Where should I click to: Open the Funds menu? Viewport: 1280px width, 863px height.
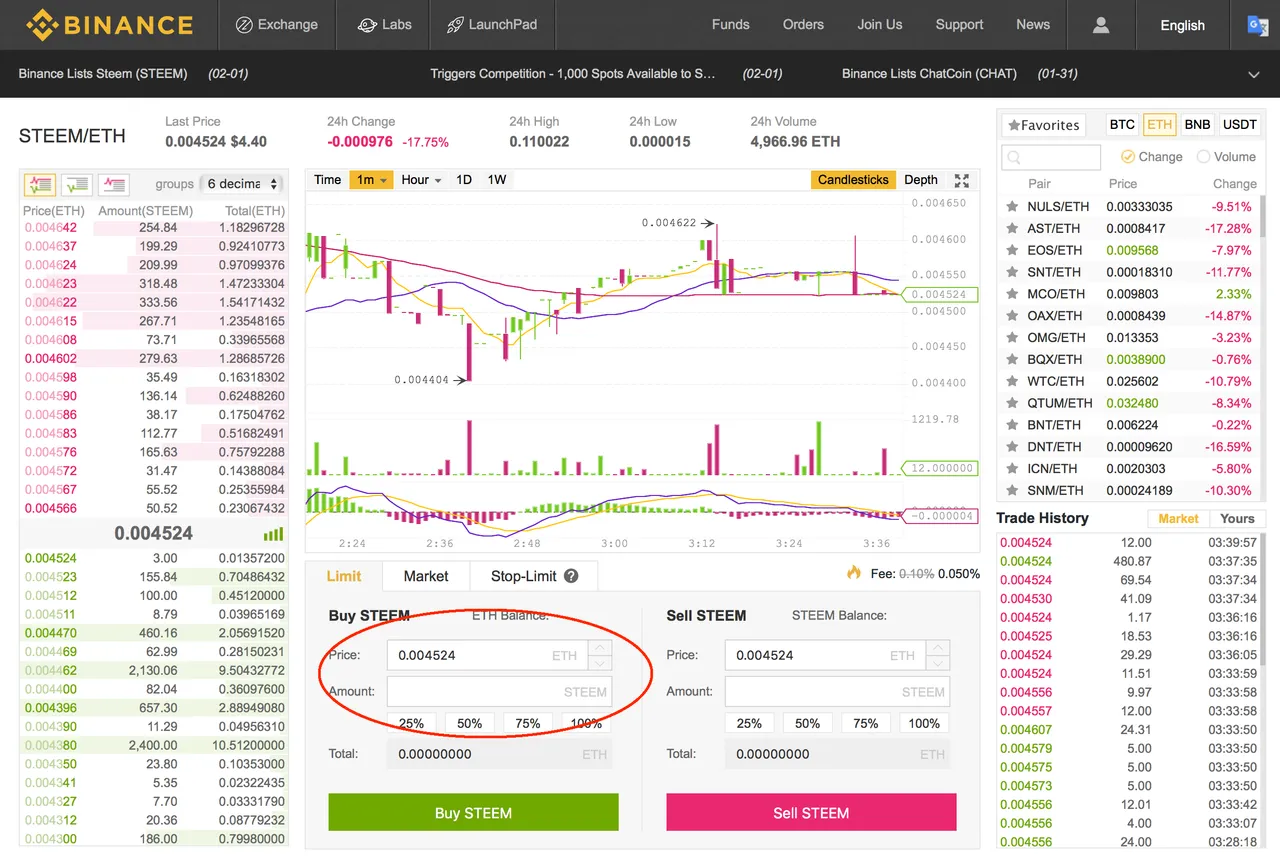pyautogui.click(x=730, y=25)
